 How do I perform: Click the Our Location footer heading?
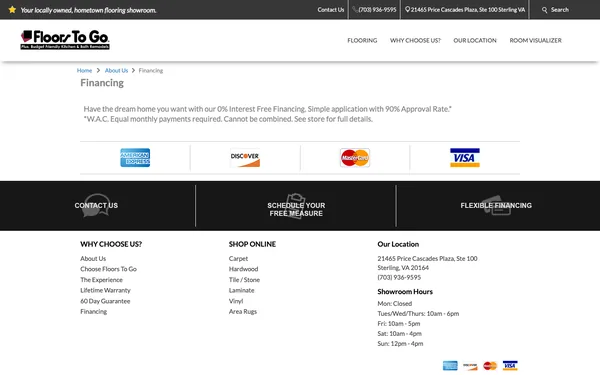pos(398,244)
